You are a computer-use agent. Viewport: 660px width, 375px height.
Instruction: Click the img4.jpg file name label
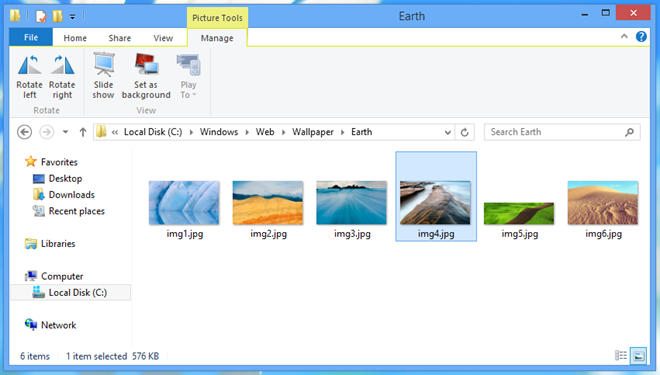436,234
